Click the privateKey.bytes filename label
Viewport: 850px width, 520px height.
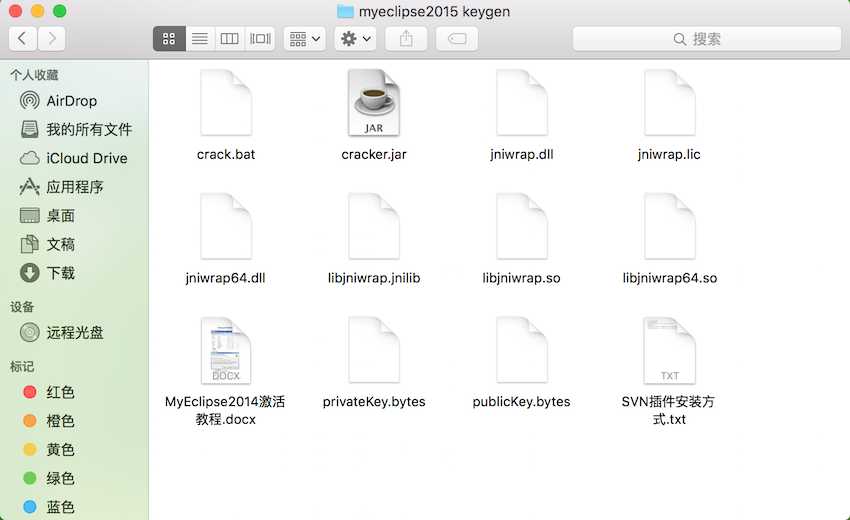point(374,402)
